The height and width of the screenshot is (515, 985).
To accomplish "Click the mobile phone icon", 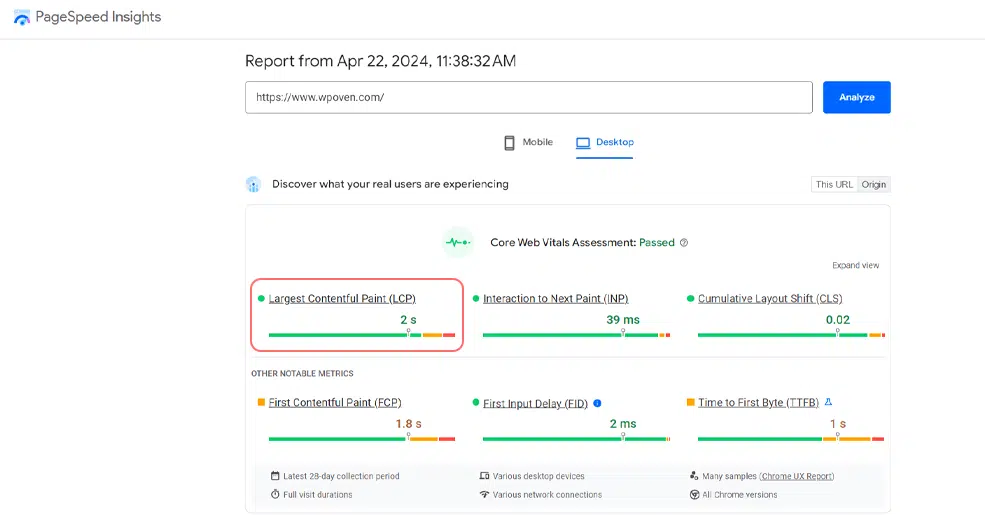I will pos(509,143).
